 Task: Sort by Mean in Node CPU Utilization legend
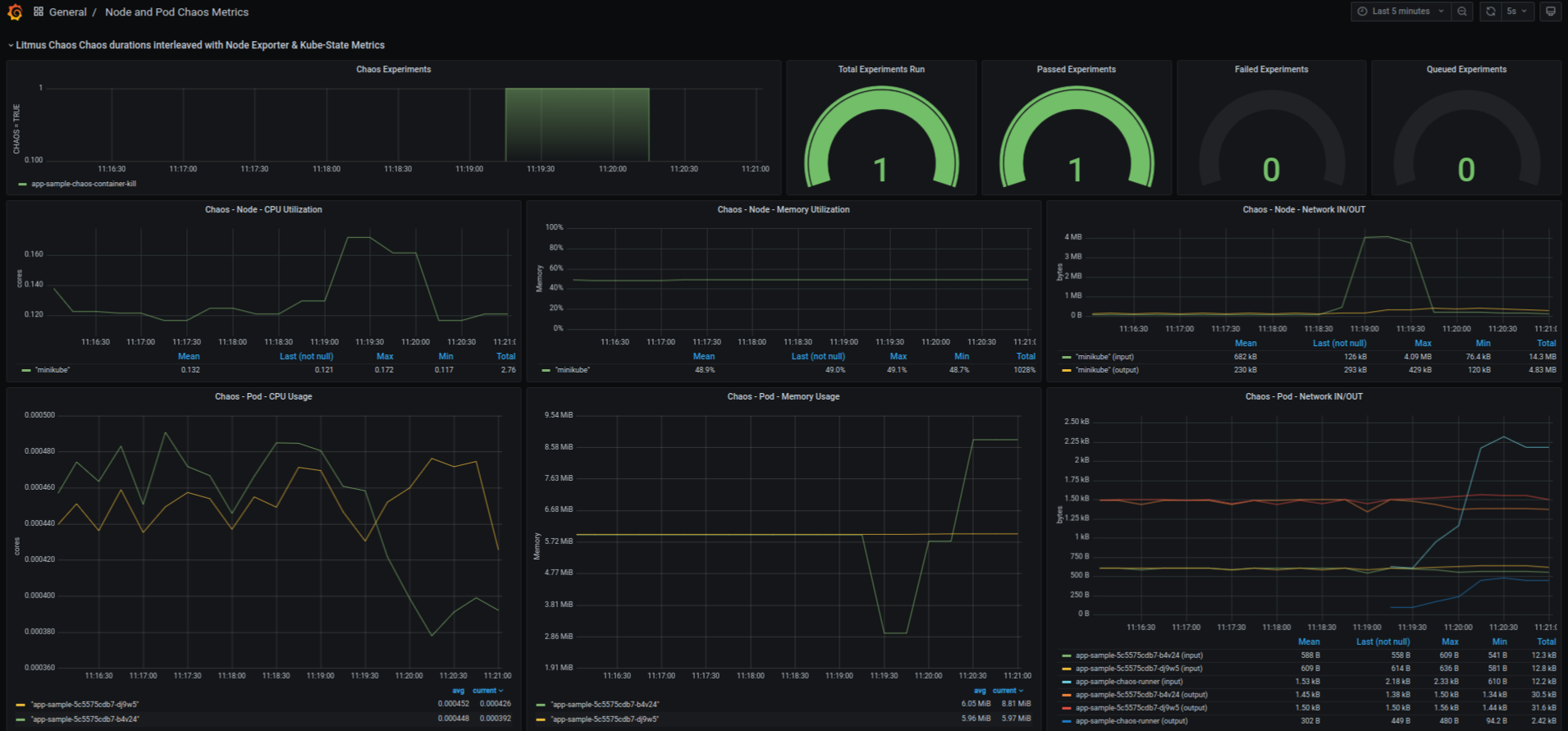[189, 356]
